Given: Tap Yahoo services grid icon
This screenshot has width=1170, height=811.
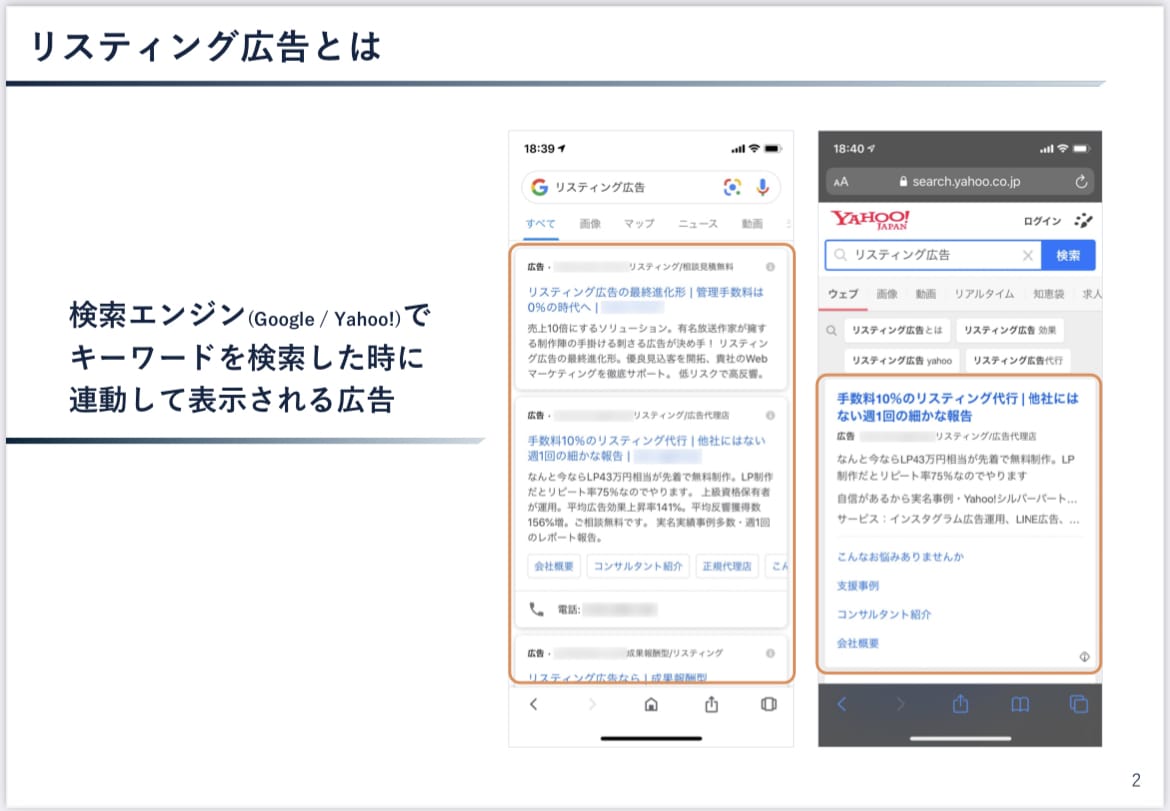Looking at the screenshot, I should [1083, 220].
